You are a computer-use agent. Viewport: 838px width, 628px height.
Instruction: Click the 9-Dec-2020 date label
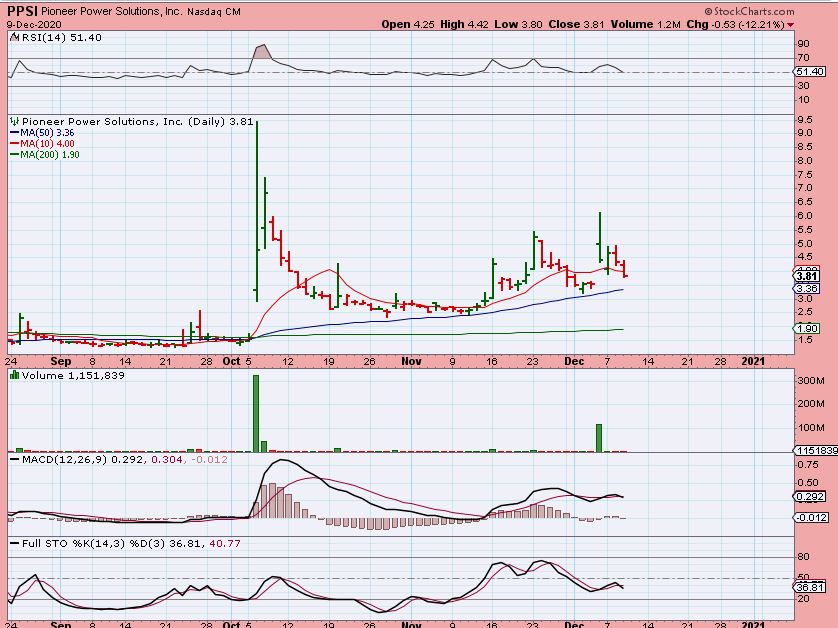(x=33, y=24)
